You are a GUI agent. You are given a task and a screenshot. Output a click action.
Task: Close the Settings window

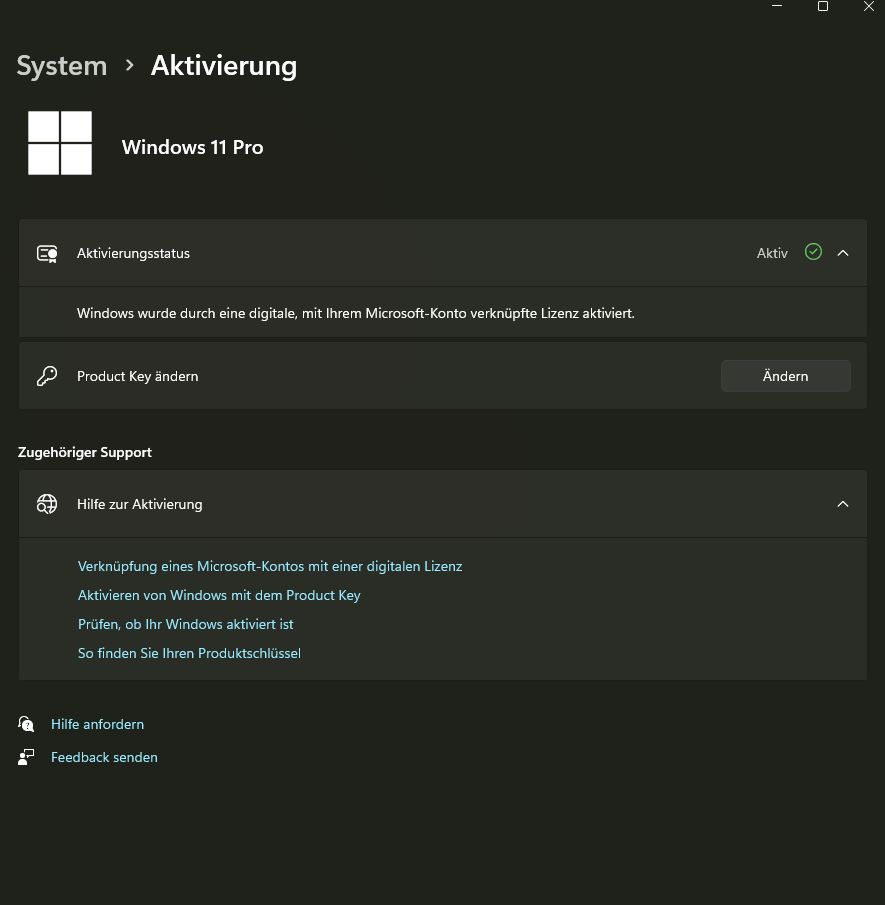(869, 6)
